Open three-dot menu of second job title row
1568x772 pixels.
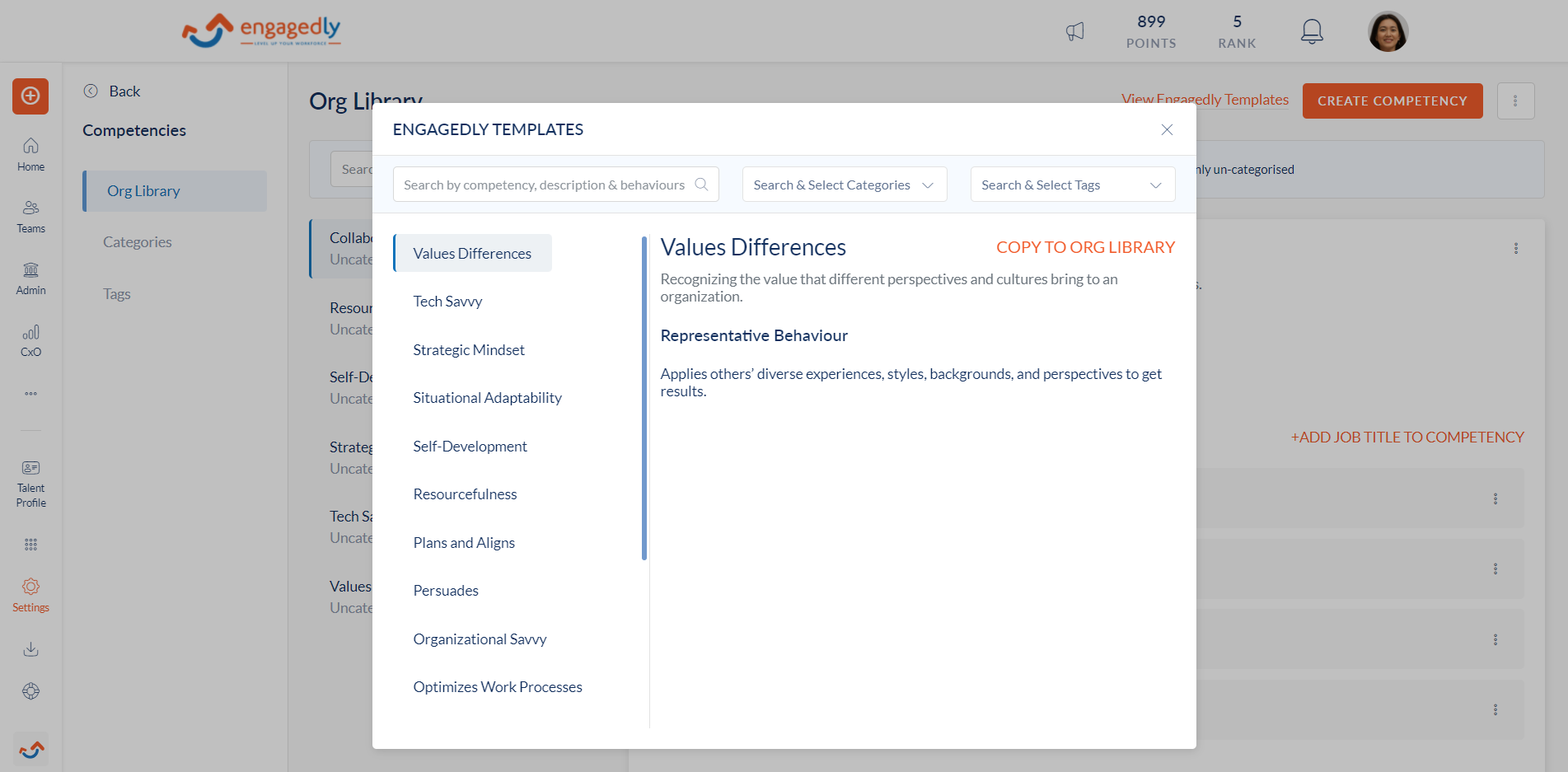coord(1495,568)
